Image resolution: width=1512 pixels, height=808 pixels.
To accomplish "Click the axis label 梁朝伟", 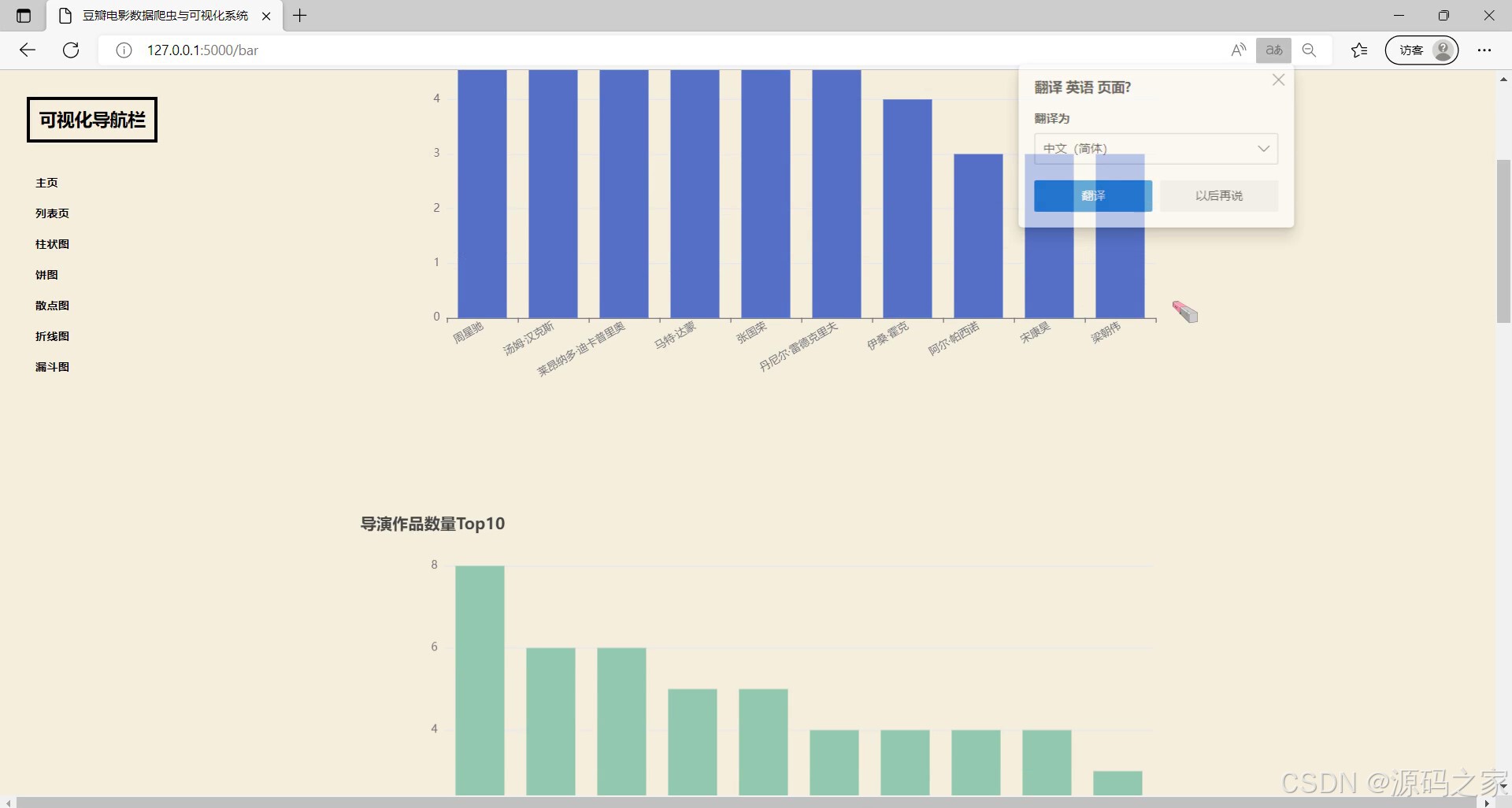I will (1105, 333).
